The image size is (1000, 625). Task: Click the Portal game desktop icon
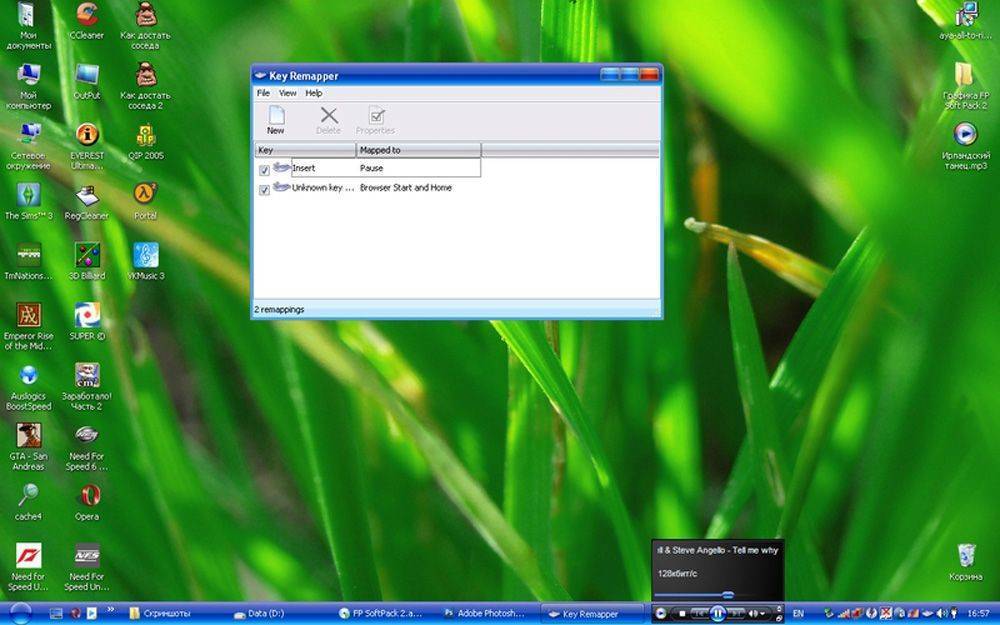coord(145,194)
